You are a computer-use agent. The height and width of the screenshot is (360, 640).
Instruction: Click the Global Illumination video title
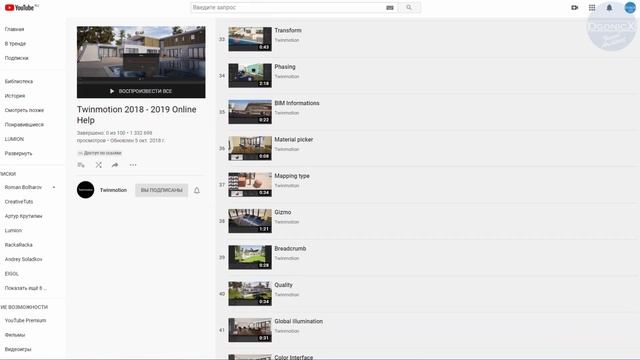pyautogui.click(x=298, y=321)
